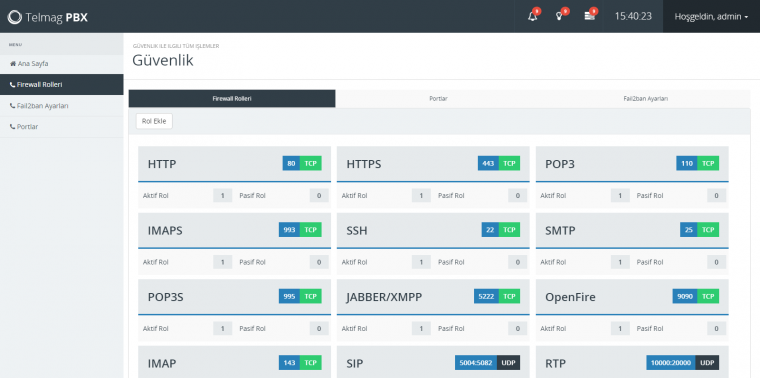Click Pasif Rol count on POP3 card
Image resolution: width=760 pixels, height=378 pixels.
(x=716, y=196)
